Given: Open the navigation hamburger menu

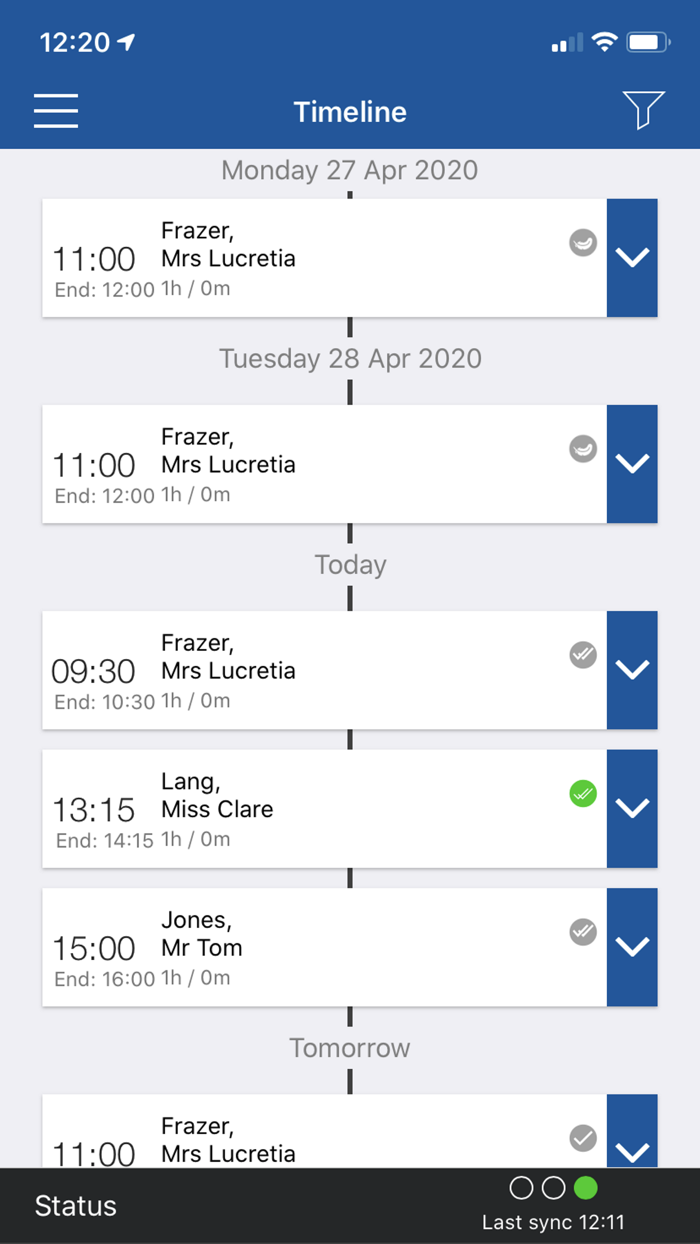Looking at the screenshot, I should (x=55, y=111).
